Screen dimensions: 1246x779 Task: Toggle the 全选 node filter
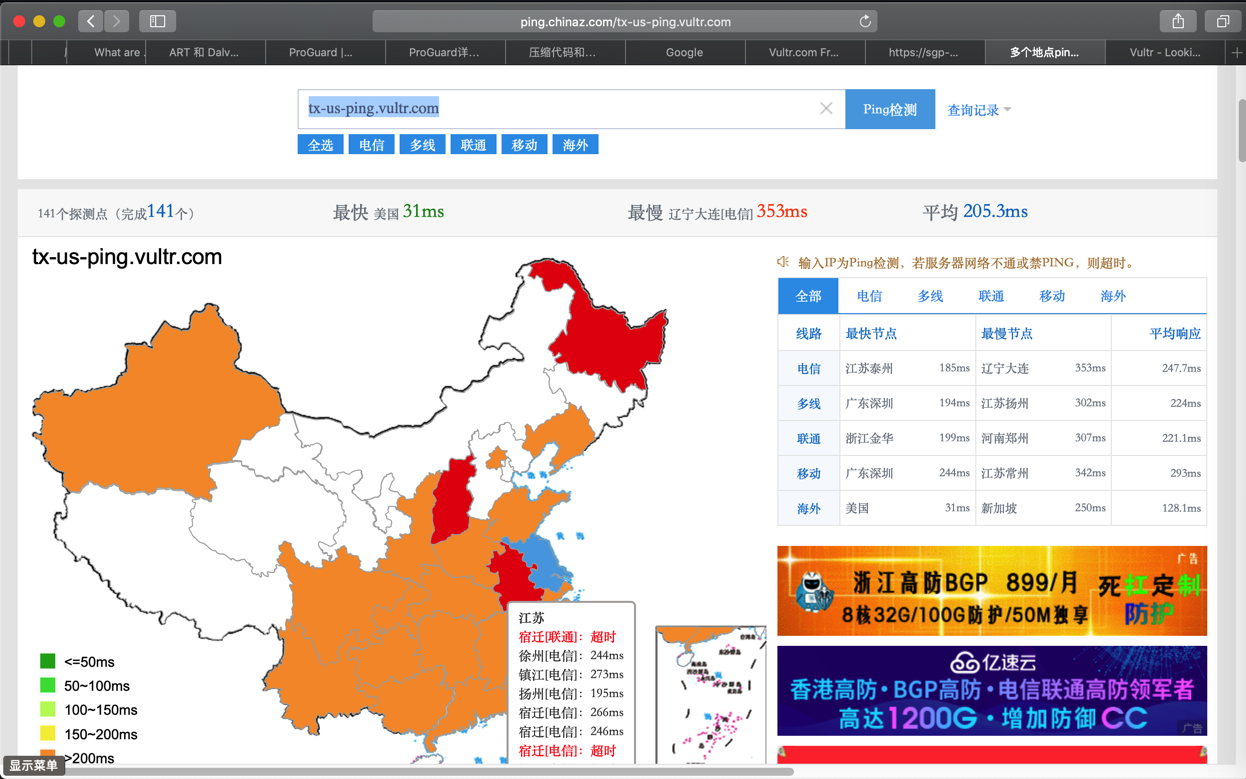(320, 145)
